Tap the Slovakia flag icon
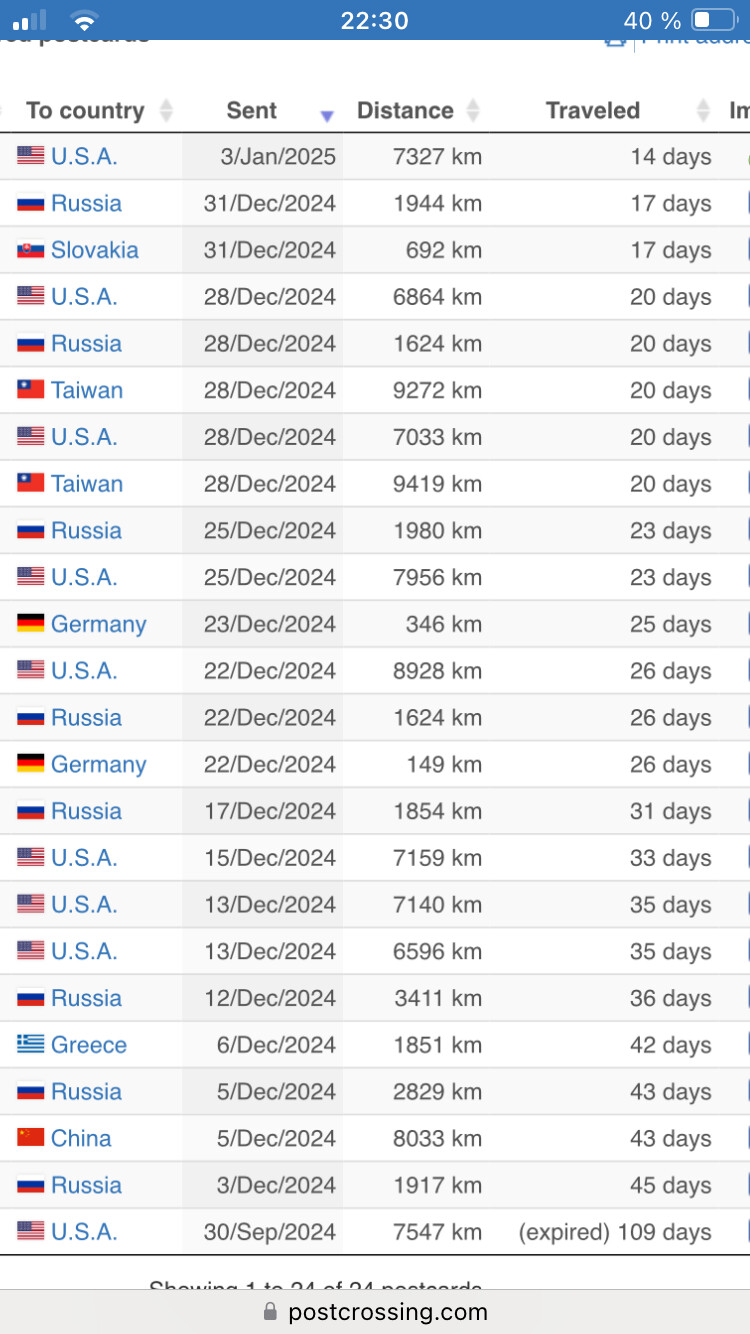750x1334 pixels. [x=31, y=250]
